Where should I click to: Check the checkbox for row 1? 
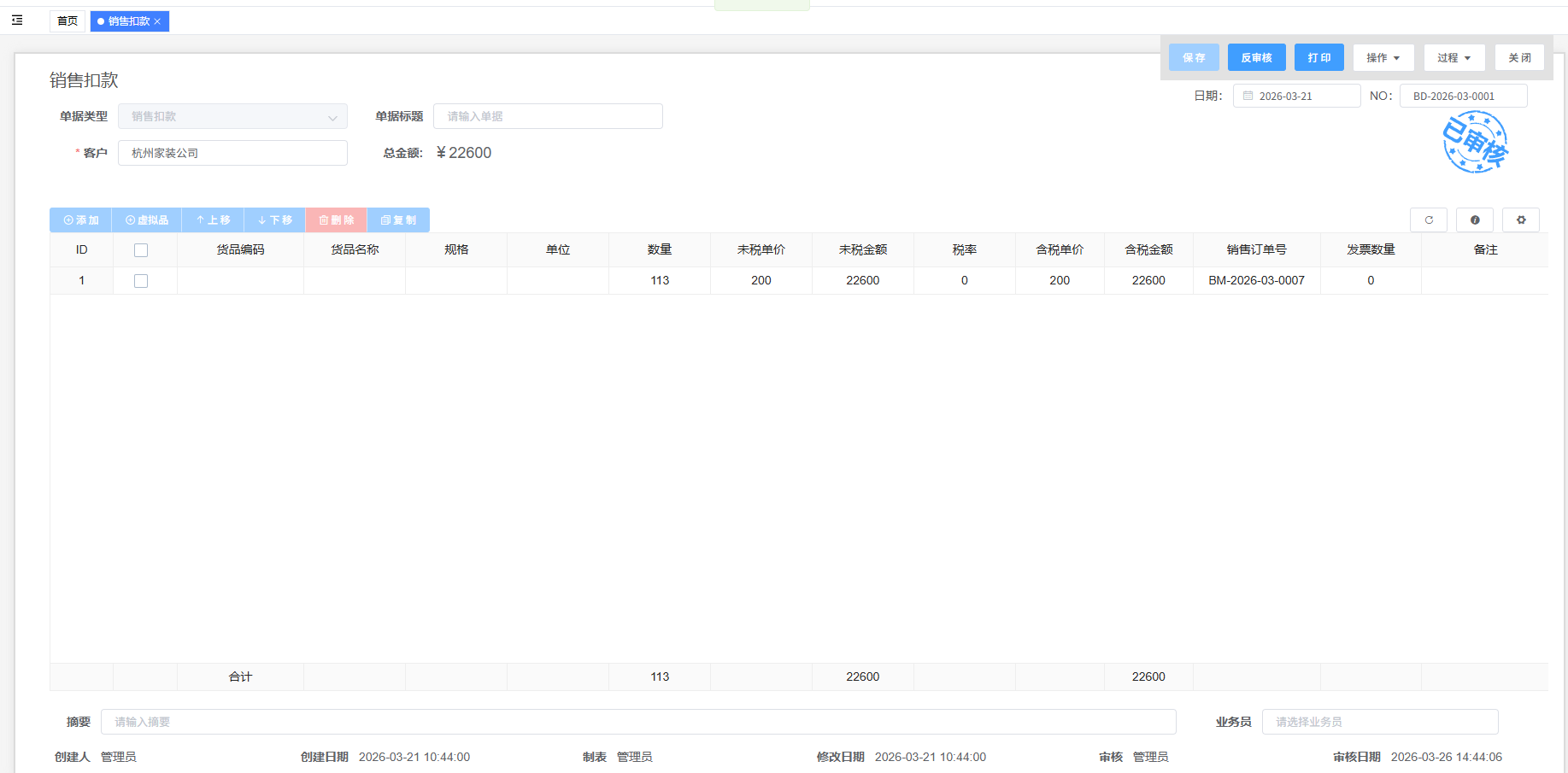[141, 281]
